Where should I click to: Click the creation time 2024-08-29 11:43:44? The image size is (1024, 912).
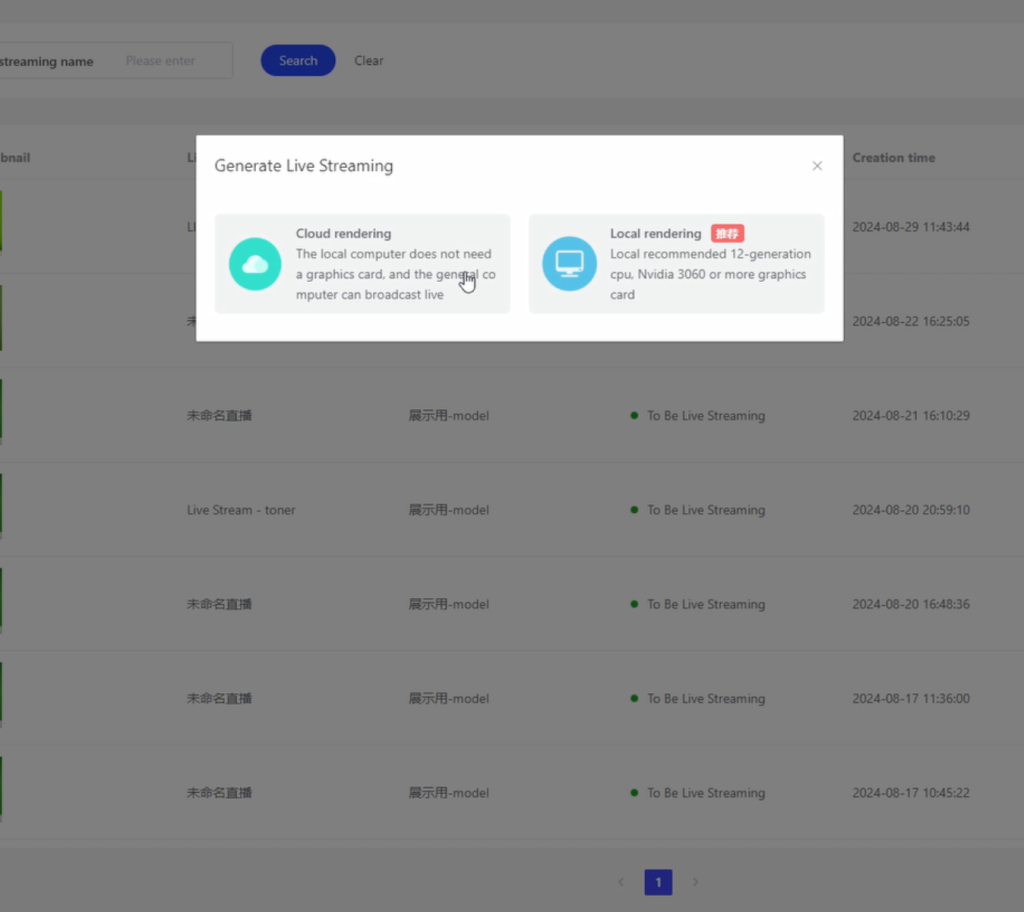910,227
